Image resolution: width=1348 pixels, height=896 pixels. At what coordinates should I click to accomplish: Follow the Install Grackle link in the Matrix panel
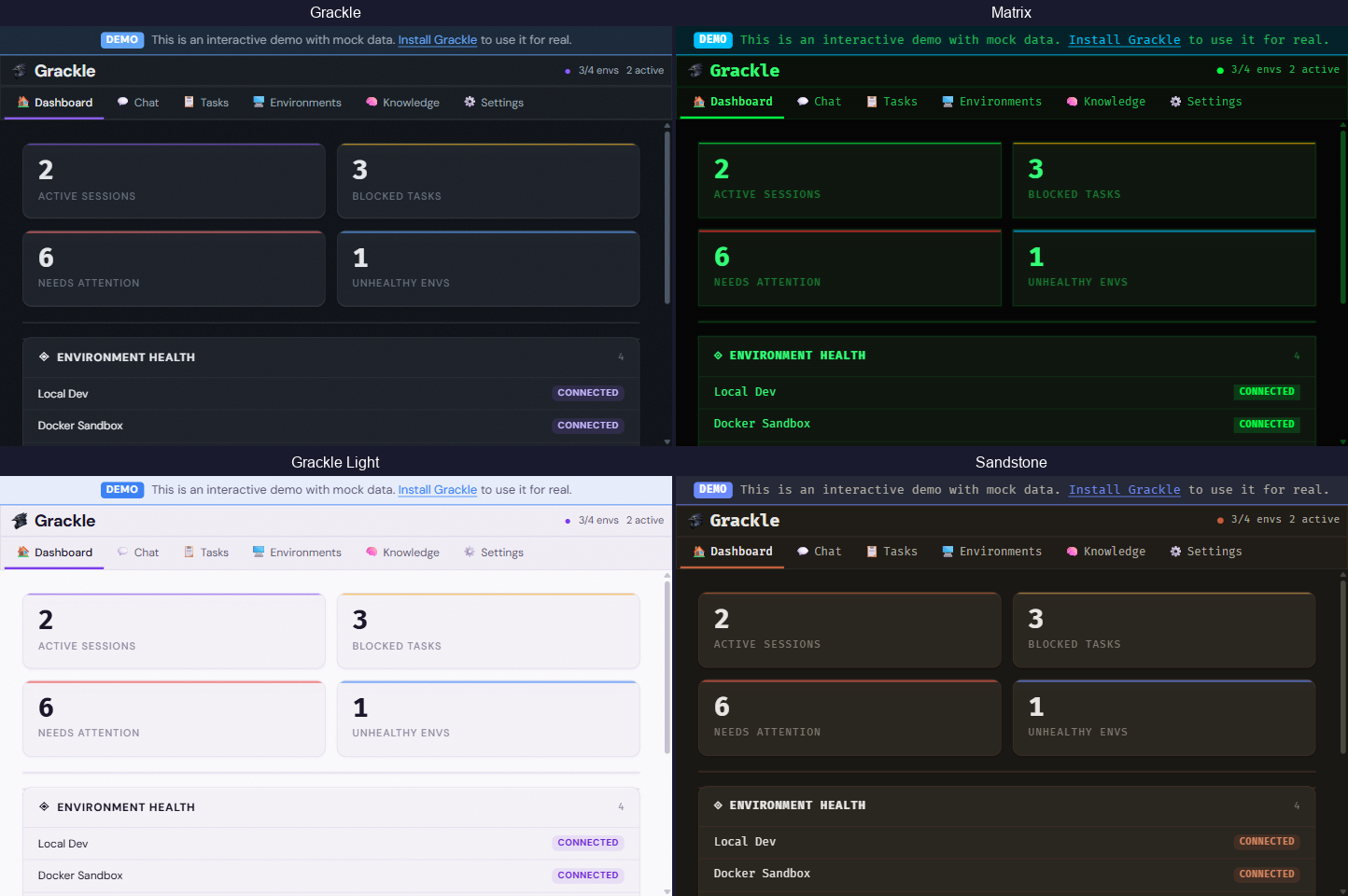1124,40
